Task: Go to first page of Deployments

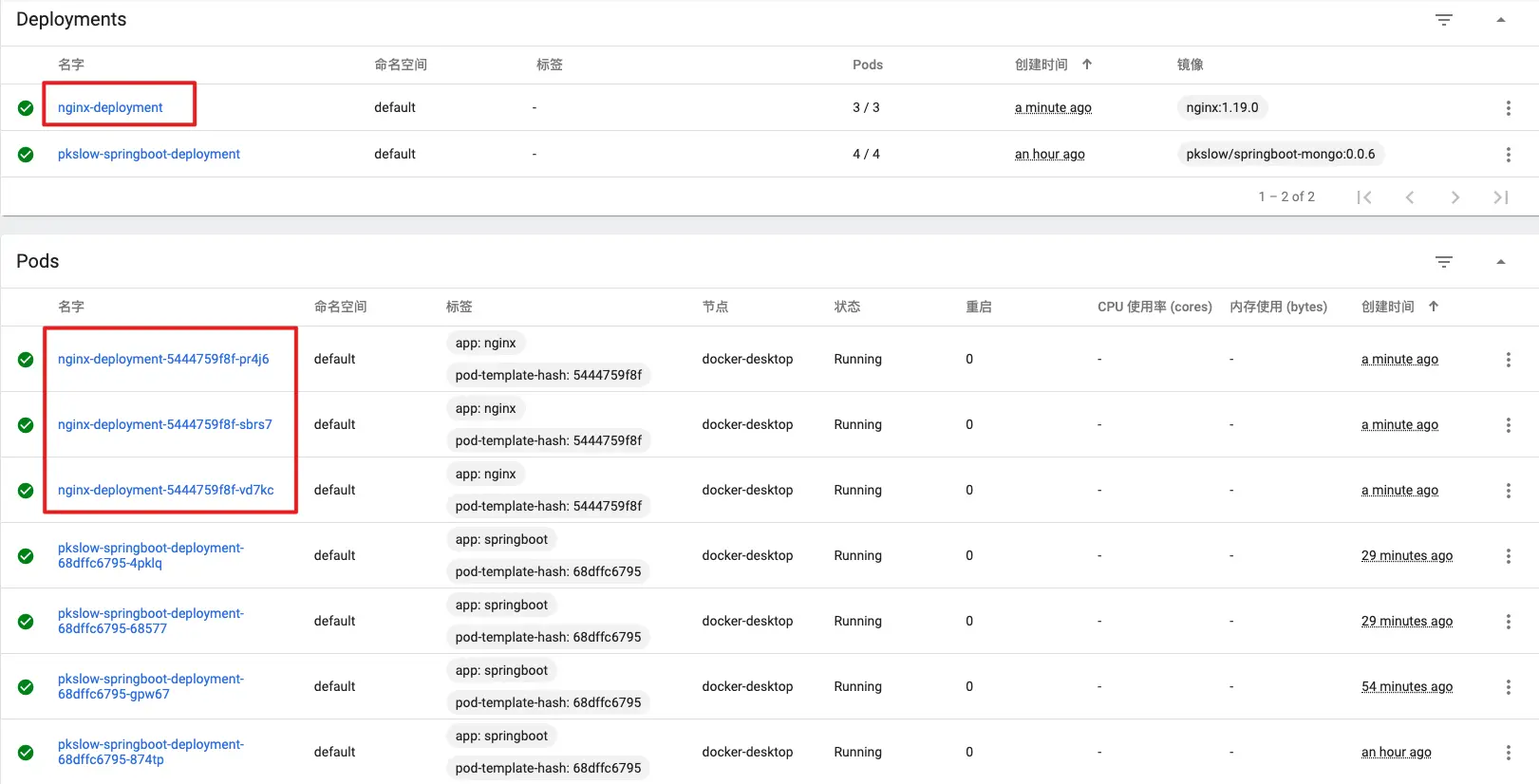Action: (1364, 197)
